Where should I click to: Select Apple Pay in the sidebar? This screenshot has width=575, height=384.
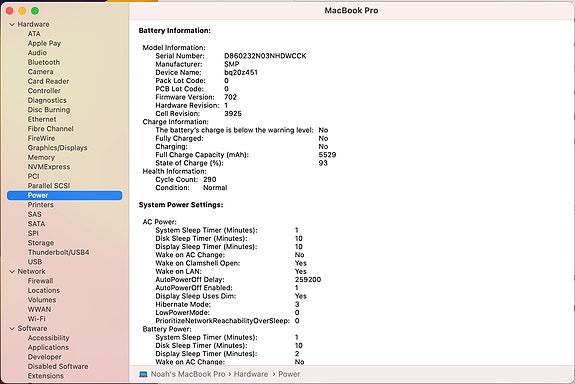[x=44, y=43]
